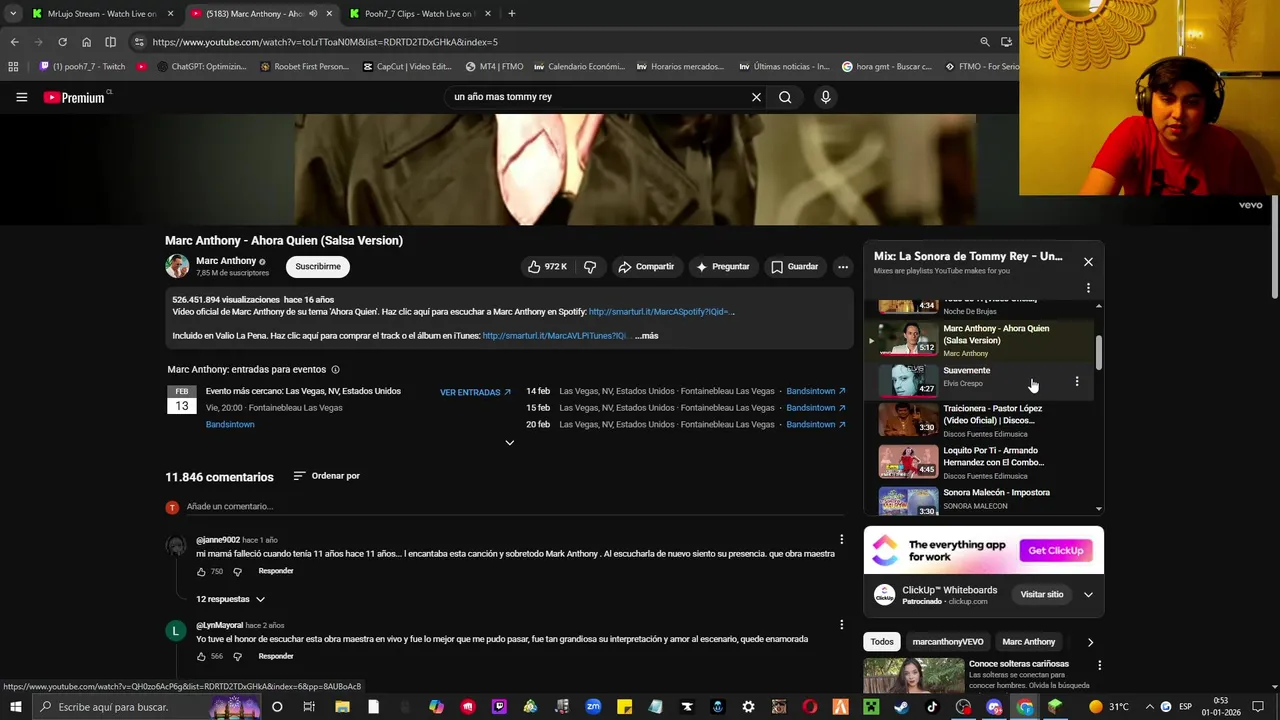Like the comment by @LynMayoral
The image size is (1280, 720).
[x=201, y=657]
